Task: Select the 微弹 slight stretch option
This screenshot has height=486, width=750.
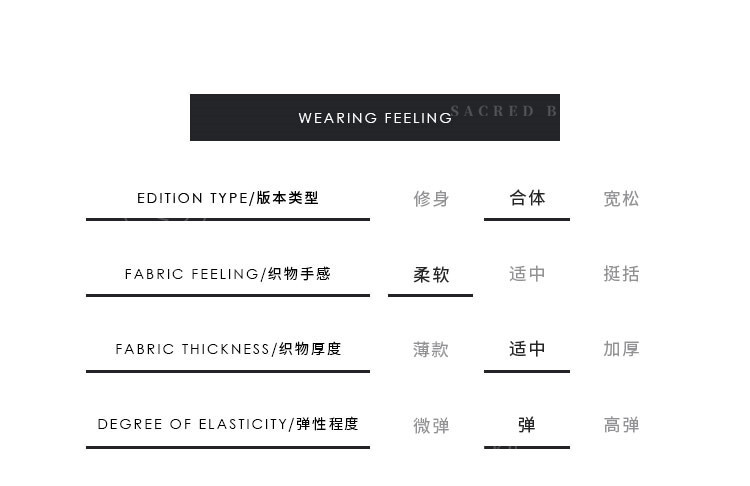Action: [431, 426]
